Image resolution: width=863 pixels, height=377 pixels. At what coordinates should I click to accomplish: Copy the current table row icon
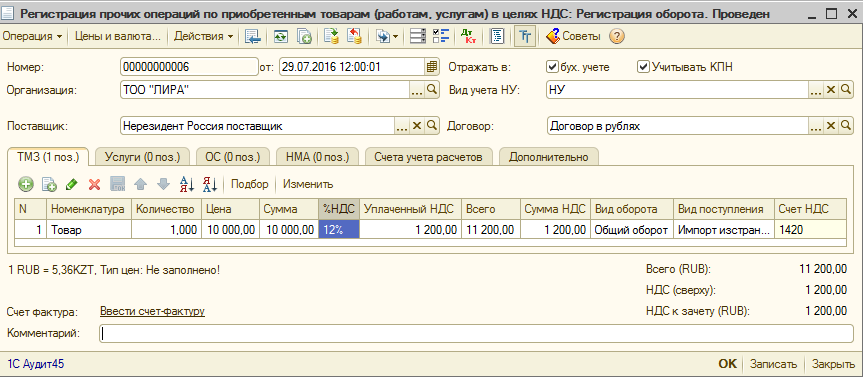[49, 184]
